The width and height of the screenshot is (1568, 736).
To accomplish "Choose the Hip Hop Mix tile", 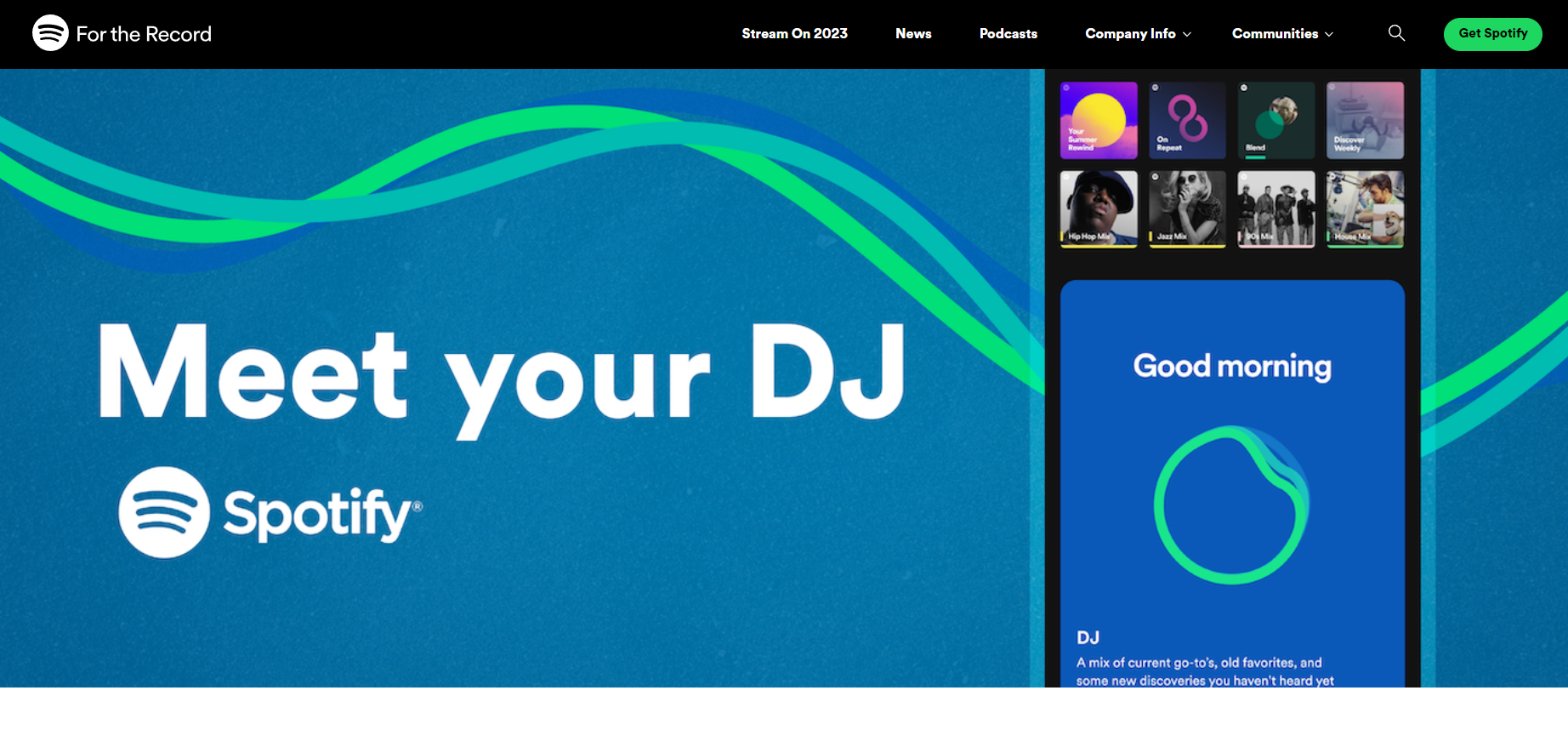I will (1099, 209).
